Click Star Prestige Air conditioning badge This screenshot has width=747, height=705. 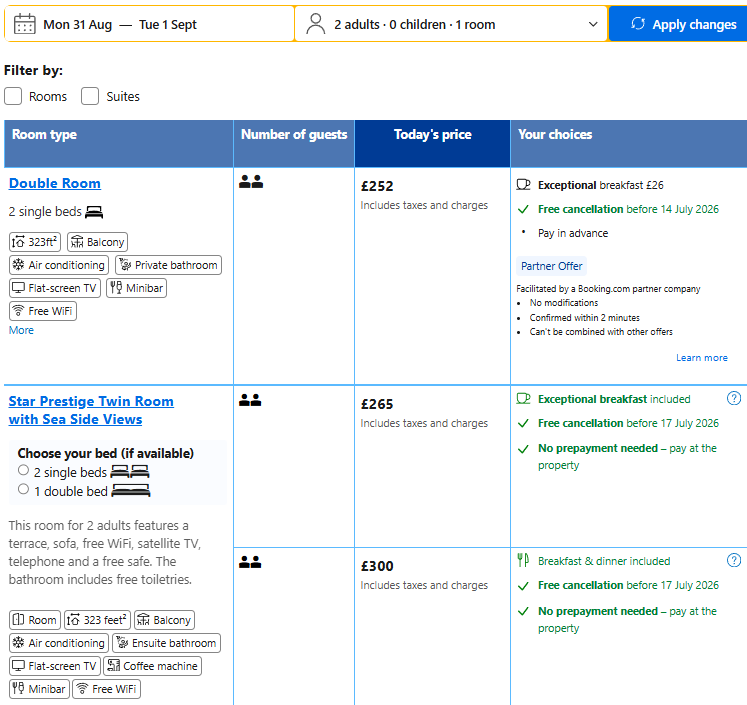click(59, 643)
